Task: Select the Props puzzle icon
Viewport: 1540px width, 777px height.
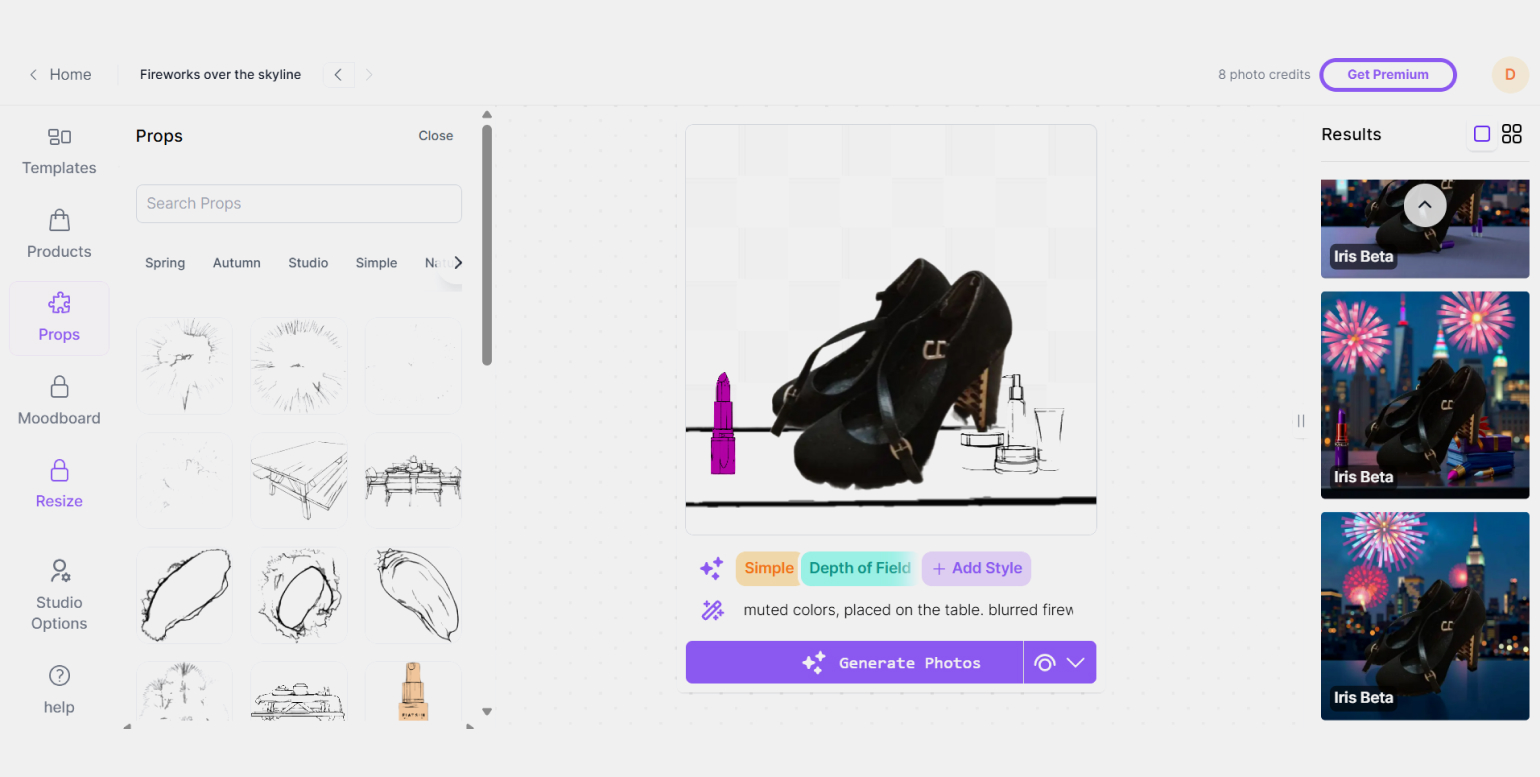Action: pyautogui.click(x=59, y=305)
